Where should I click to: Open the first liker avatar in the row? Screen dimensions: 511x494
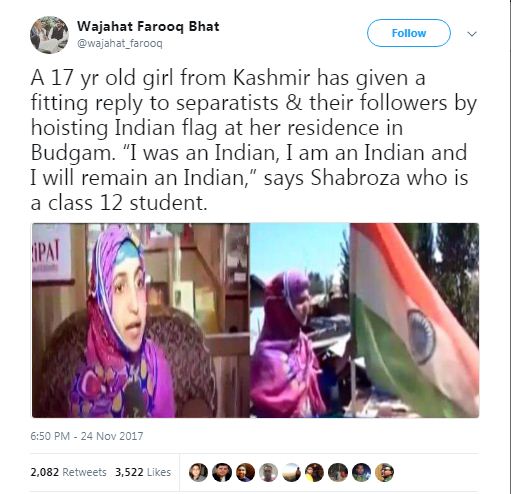[198, 472]
